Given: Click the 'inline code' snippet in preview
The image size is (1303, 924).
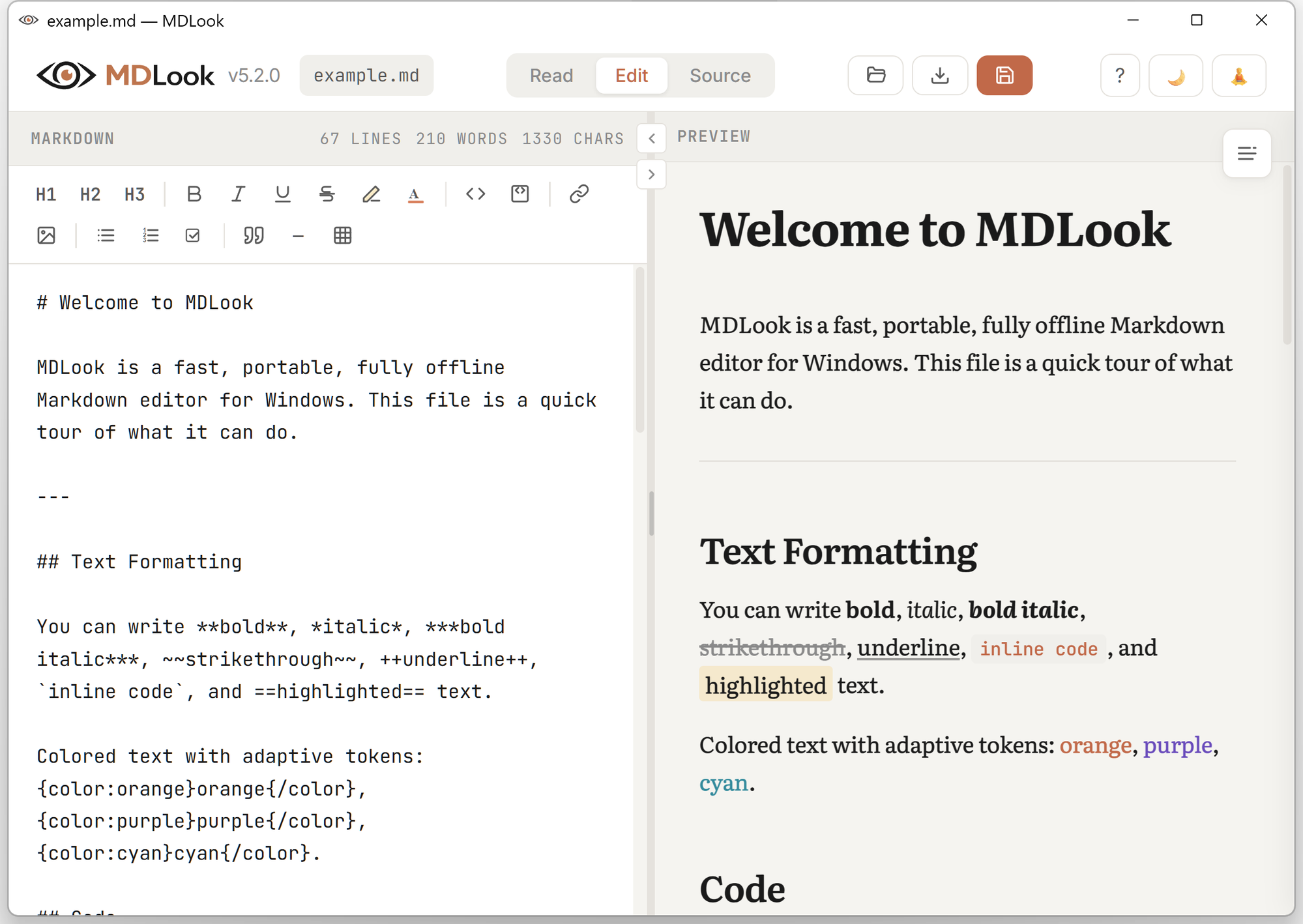Looking at the screenshot, I should [x=1038, y=649].
